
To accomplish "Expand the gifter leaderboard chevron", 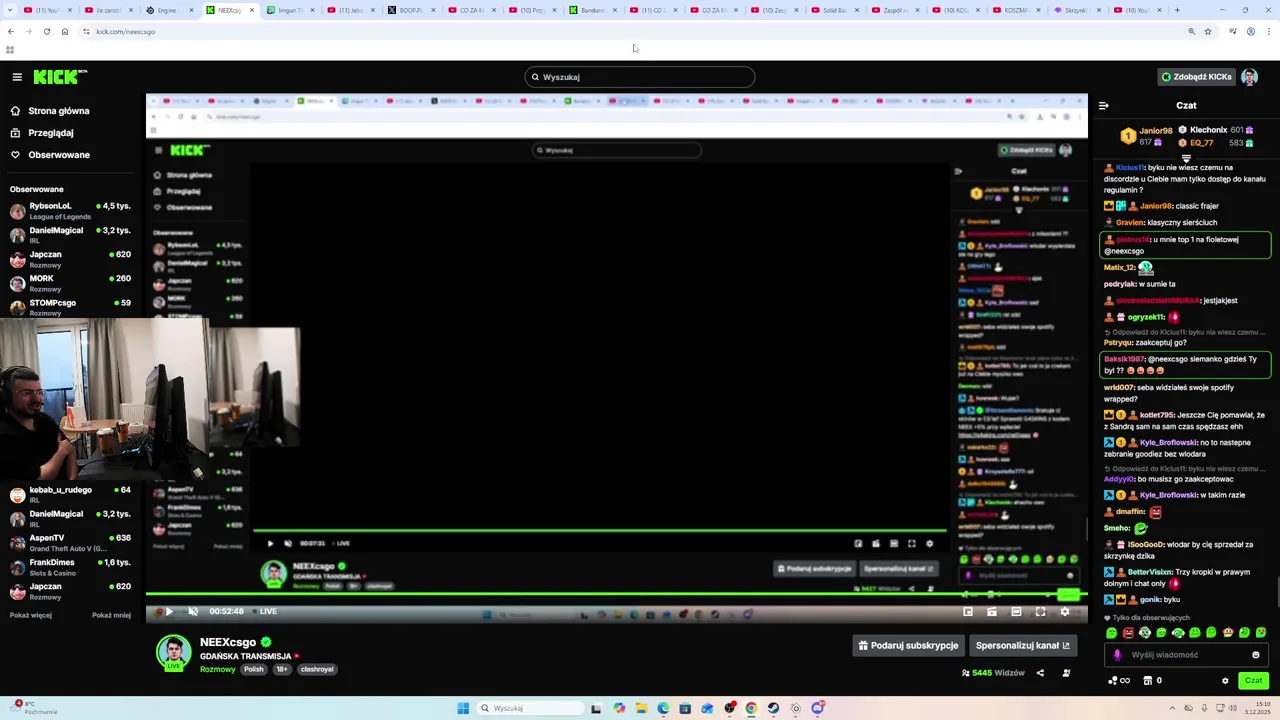I will 1186,159.
